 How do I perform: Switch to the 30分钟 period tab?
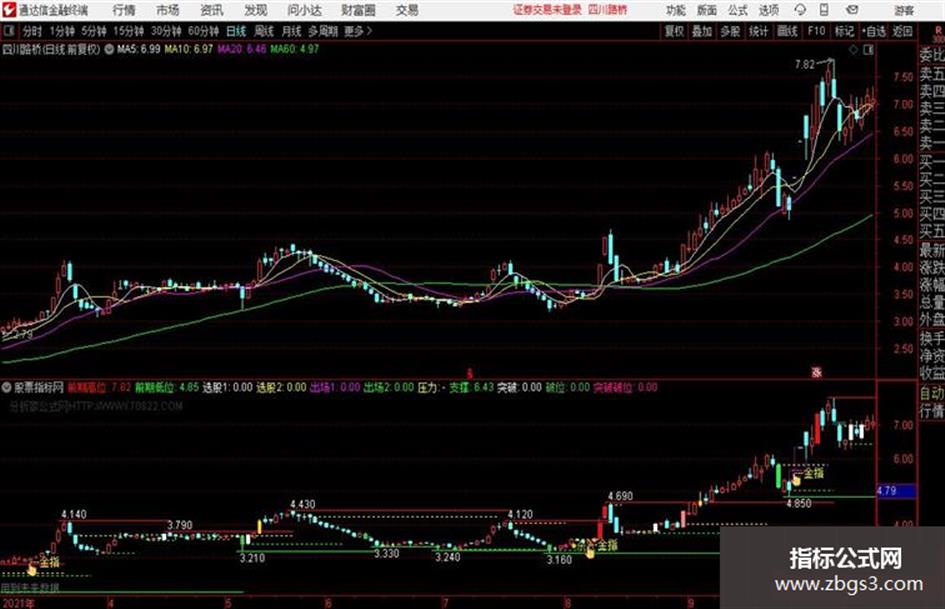click(166, 31)
